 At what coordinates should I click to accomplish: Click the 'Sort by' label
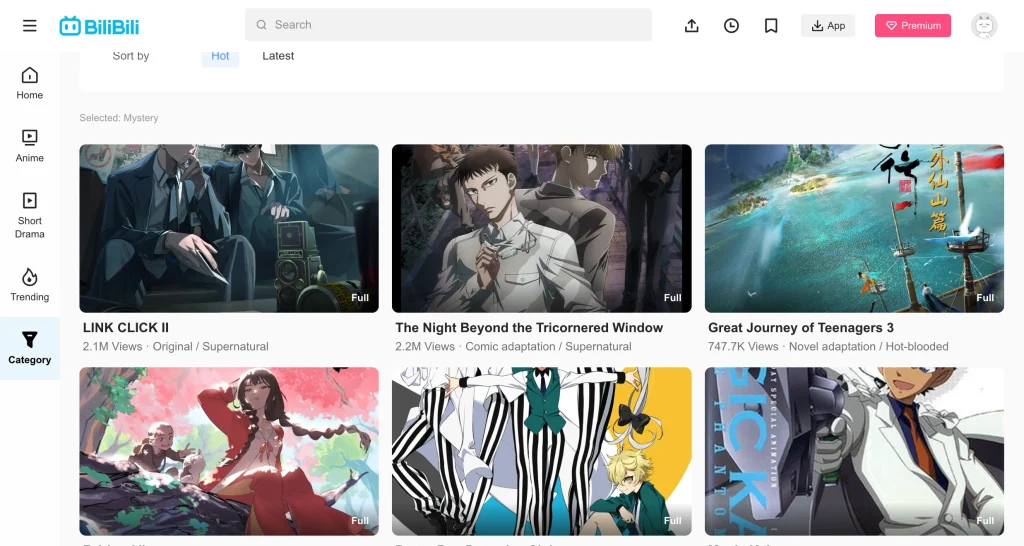131,56
